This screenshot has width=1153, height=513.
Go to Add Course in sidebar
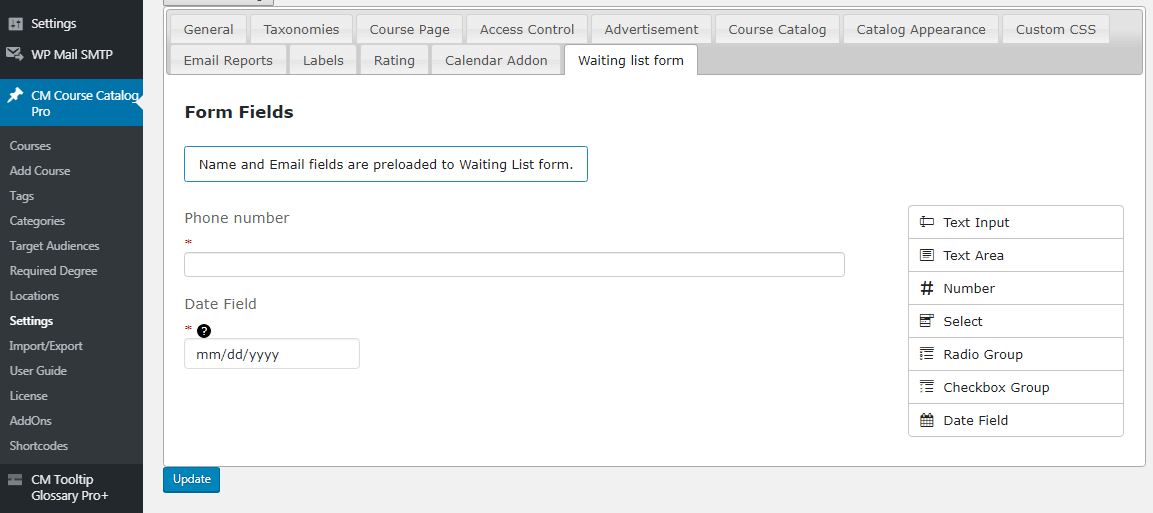pos(40,171)
